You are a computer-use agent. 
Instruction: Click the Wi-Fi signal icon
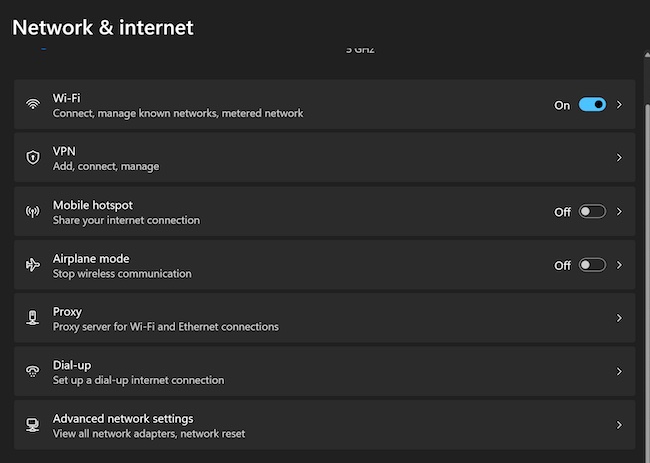tap(33, 105)
